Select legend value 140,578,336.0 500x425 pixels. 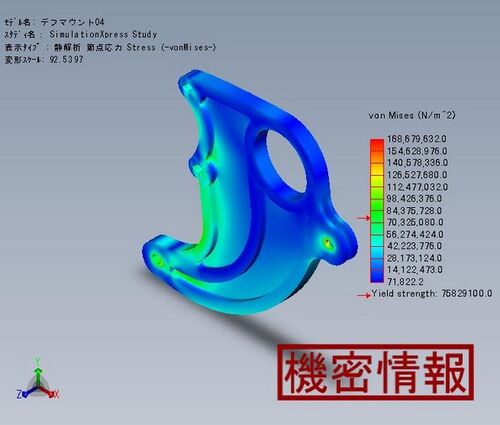(417, 163)
